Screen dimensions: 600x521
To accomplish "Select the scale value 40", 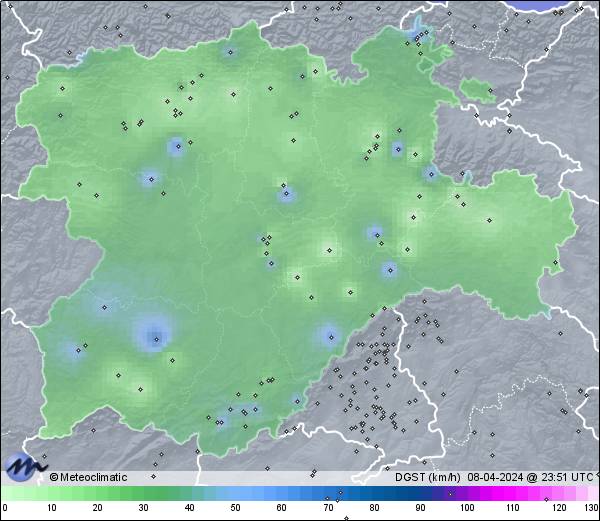I will [x=189, y=508].
